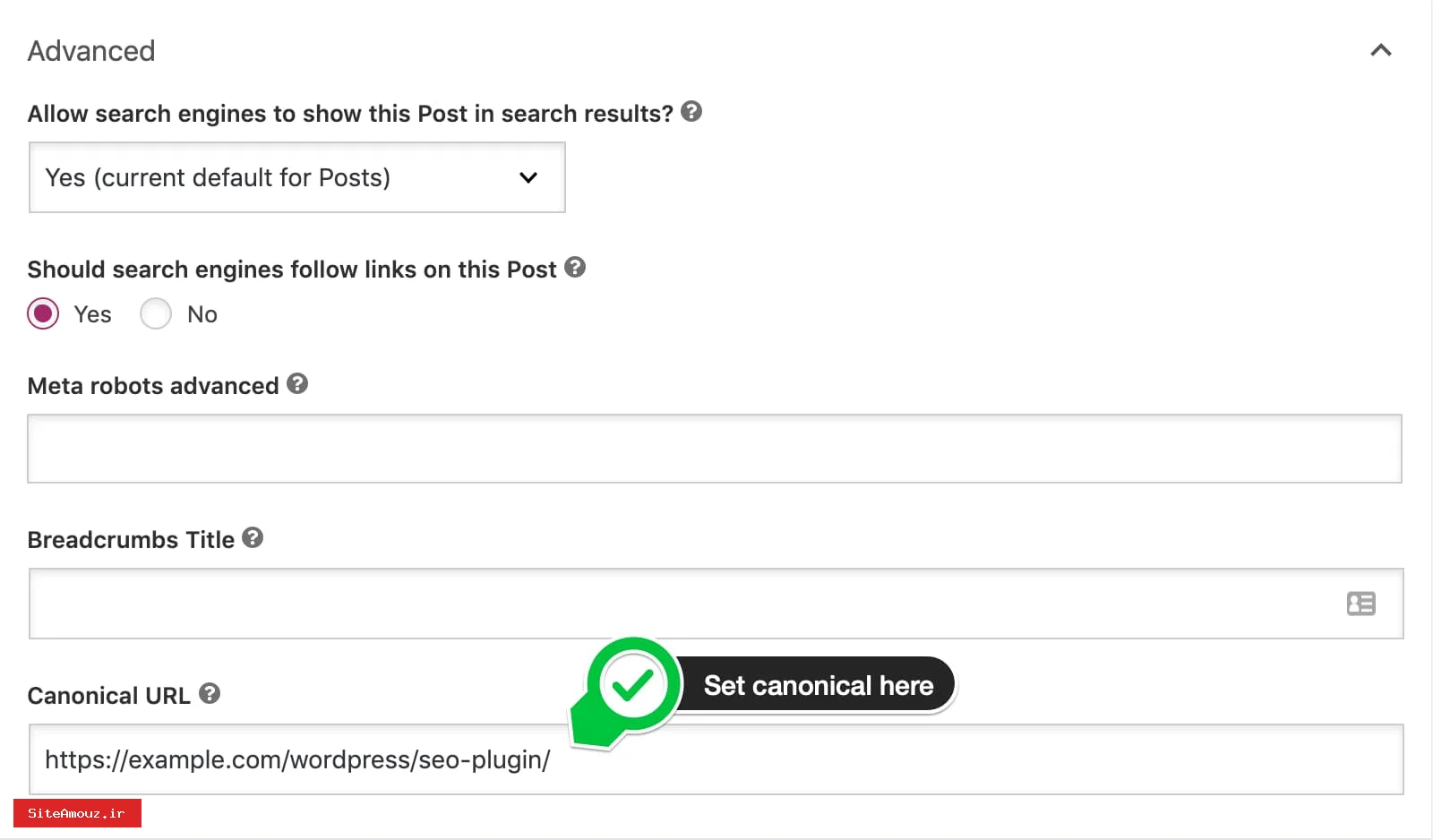Focus the Breadcrumbs Title input field
This screenshot has height=840, width=1433.
point(681,604)
